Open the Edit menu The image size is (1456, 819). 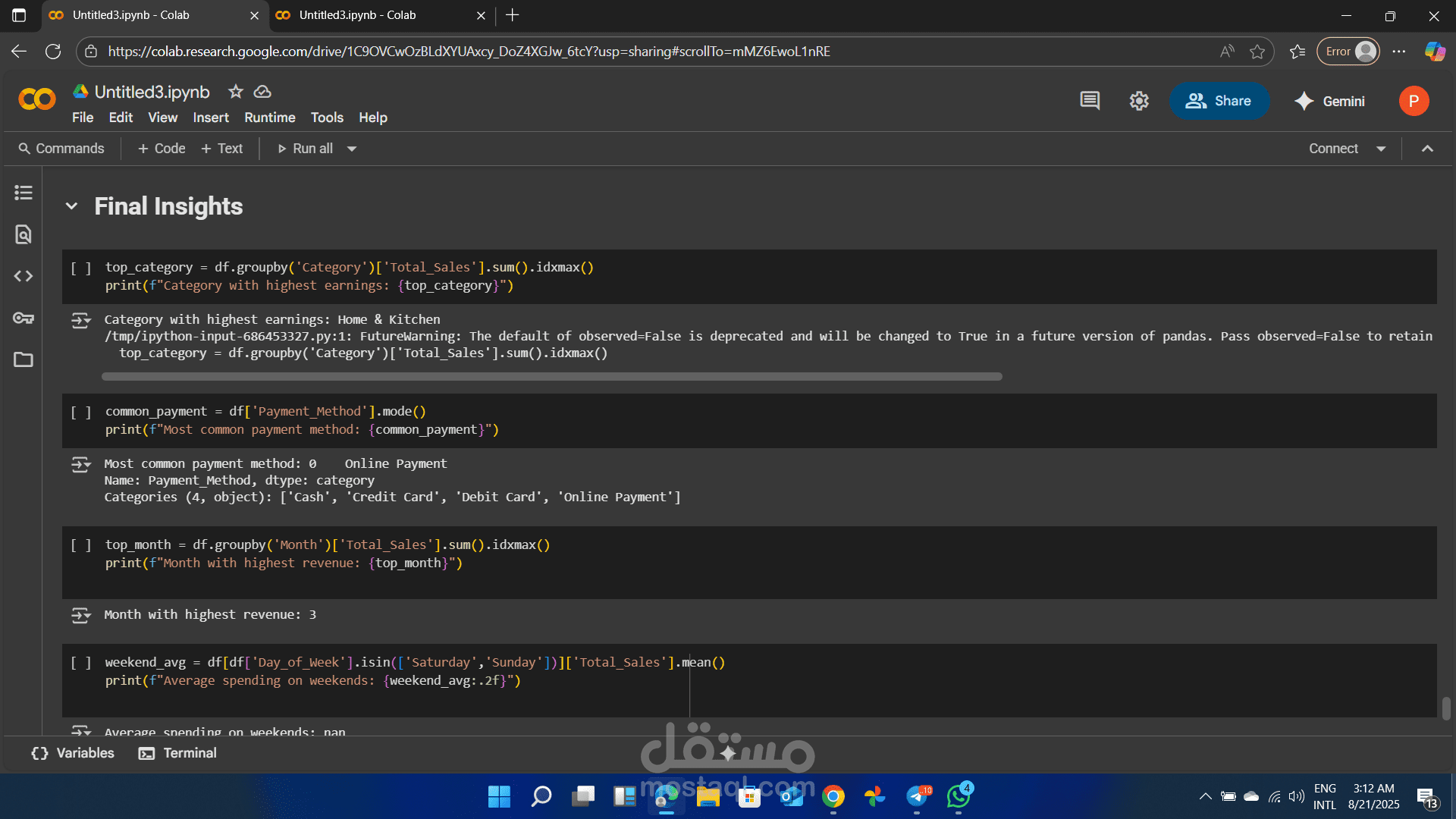click(121, 118)
